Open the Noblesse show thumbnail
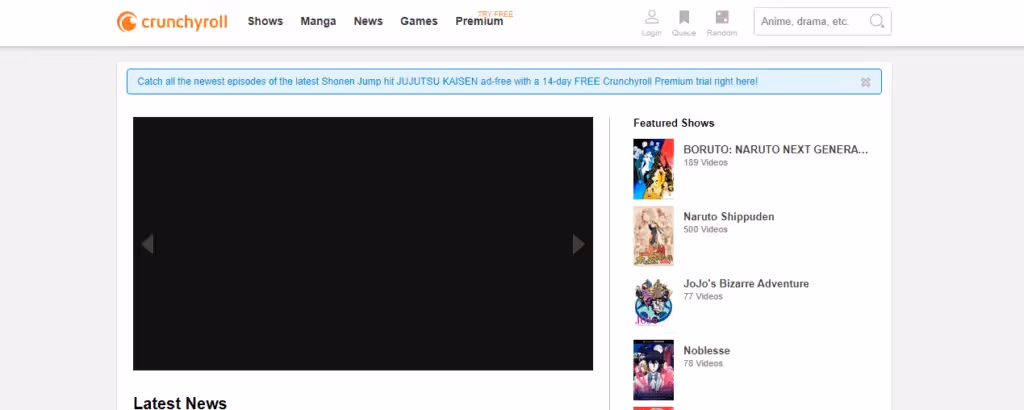1024x410 pixels. [653, 370]
